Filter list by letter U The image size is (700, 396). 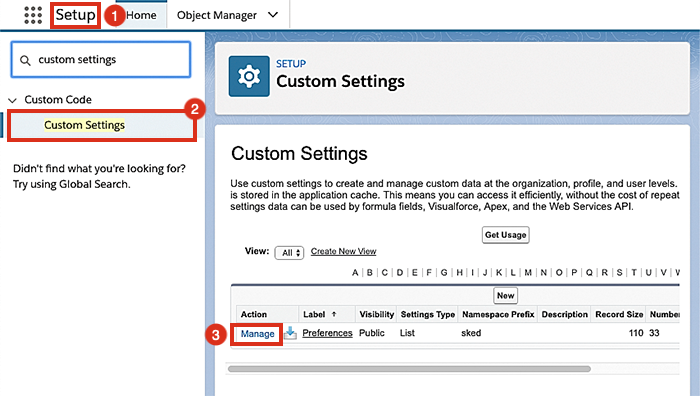(x=649, y=272)
